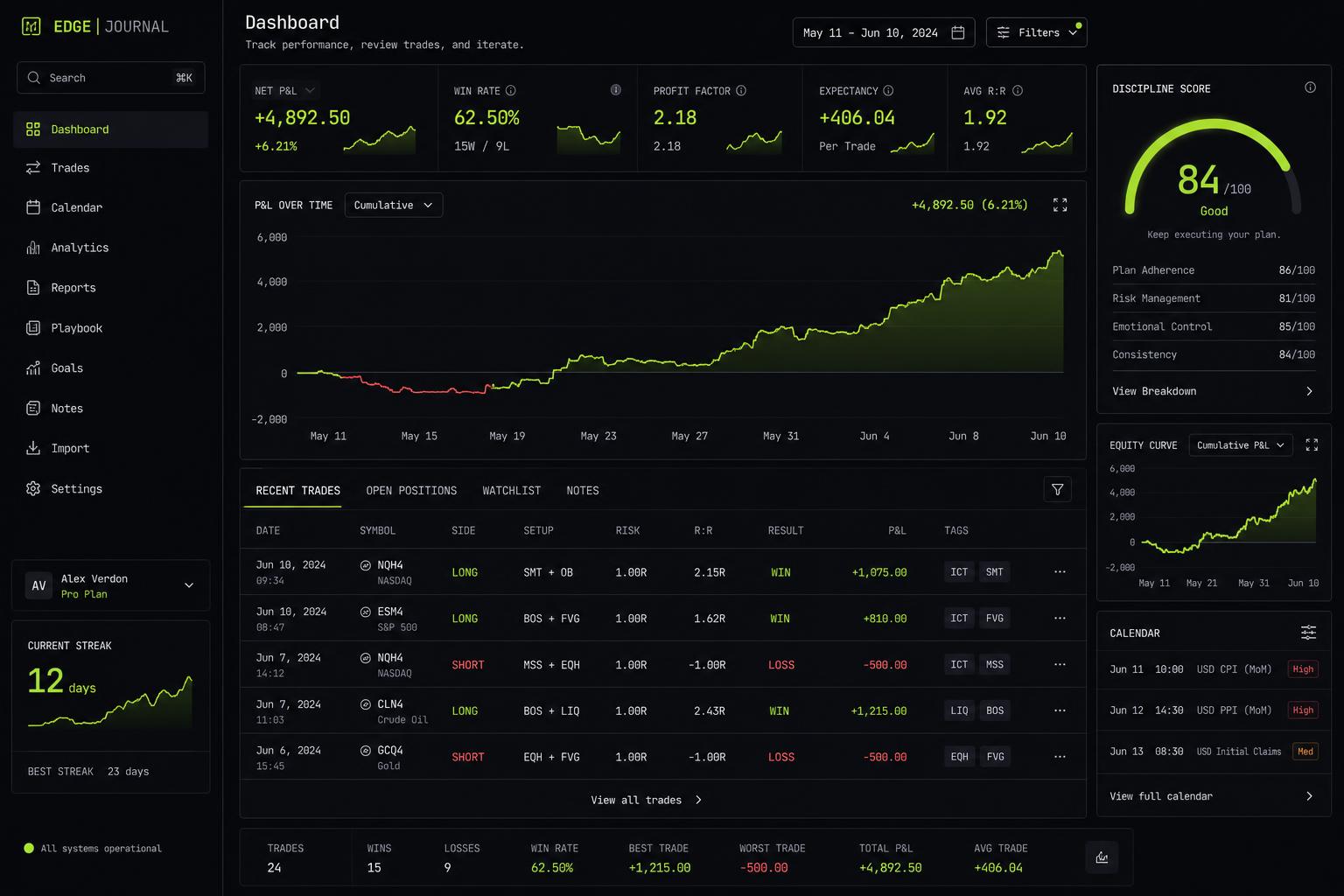Switch to the Open Positions tab
Viewport: 1344px width, 896px height.
coord(411,491)
